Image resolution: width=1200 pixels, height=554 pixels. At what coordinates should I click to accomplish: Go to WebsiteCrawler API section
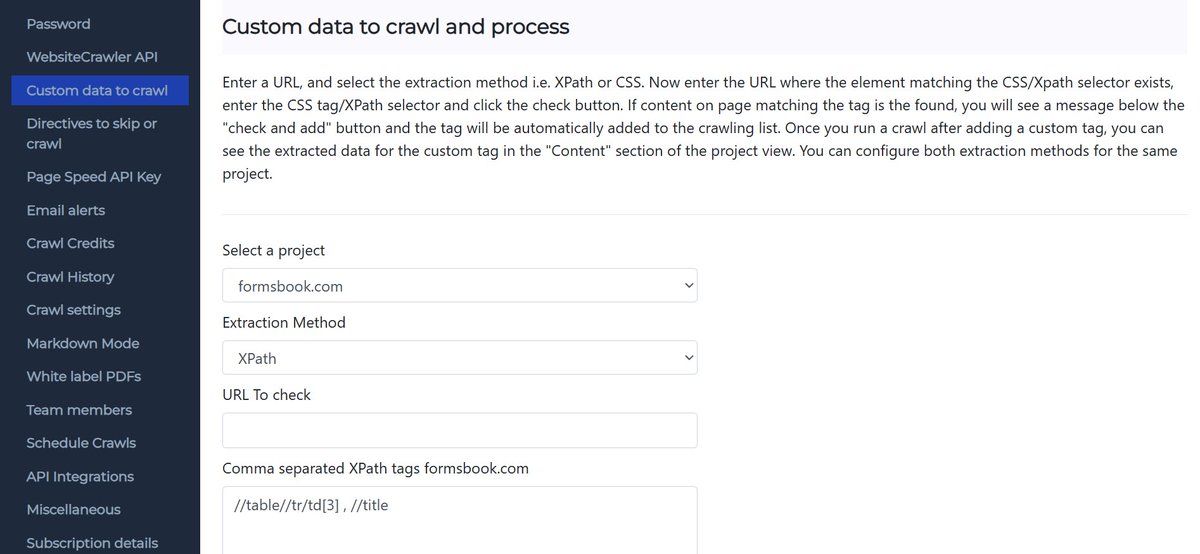click(92, 57)
